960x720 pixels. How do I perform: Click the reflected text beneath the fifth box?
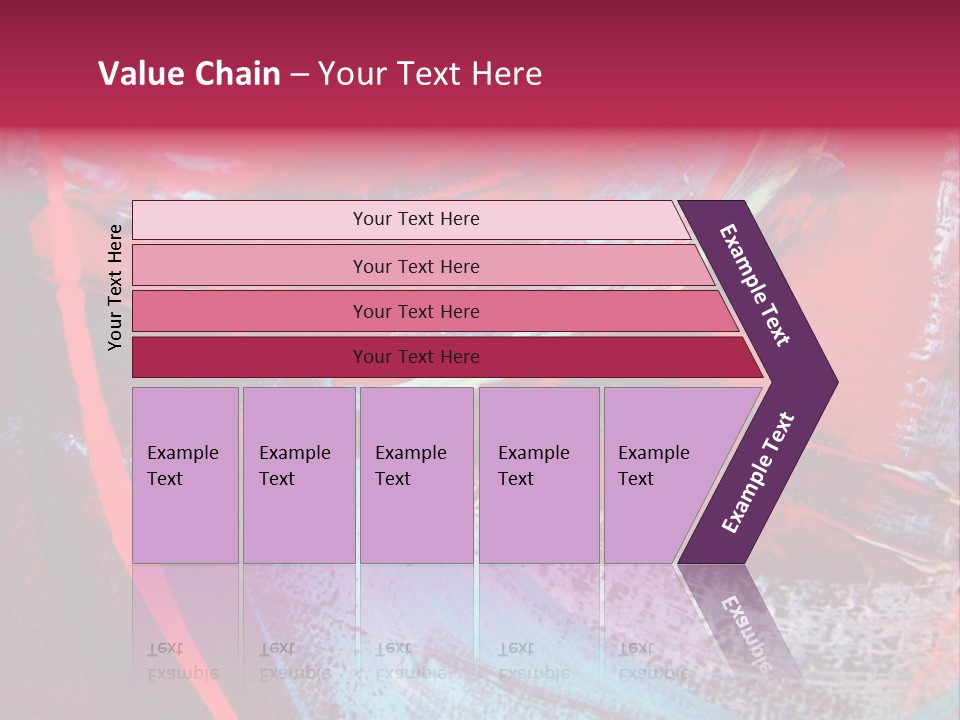(x=654, y=660)
